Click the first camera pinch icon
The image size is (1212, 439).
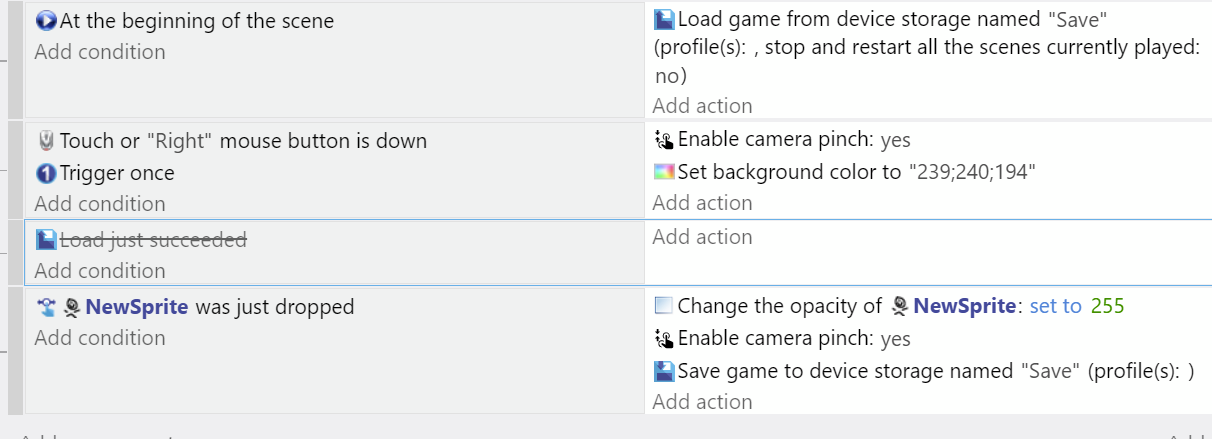(x=664, y=140)
